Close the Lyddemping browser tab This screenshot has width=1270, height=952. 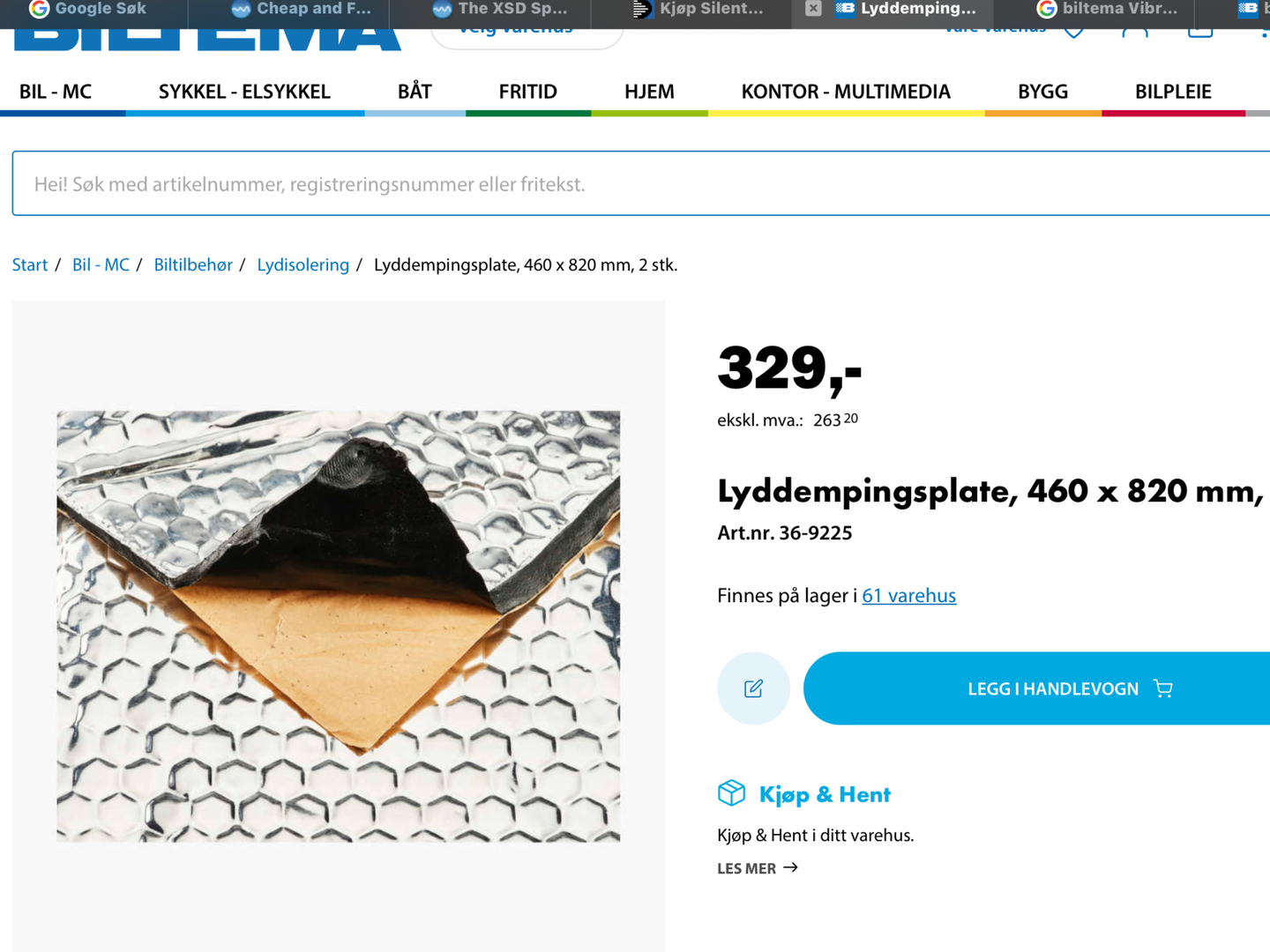[813, 9]
